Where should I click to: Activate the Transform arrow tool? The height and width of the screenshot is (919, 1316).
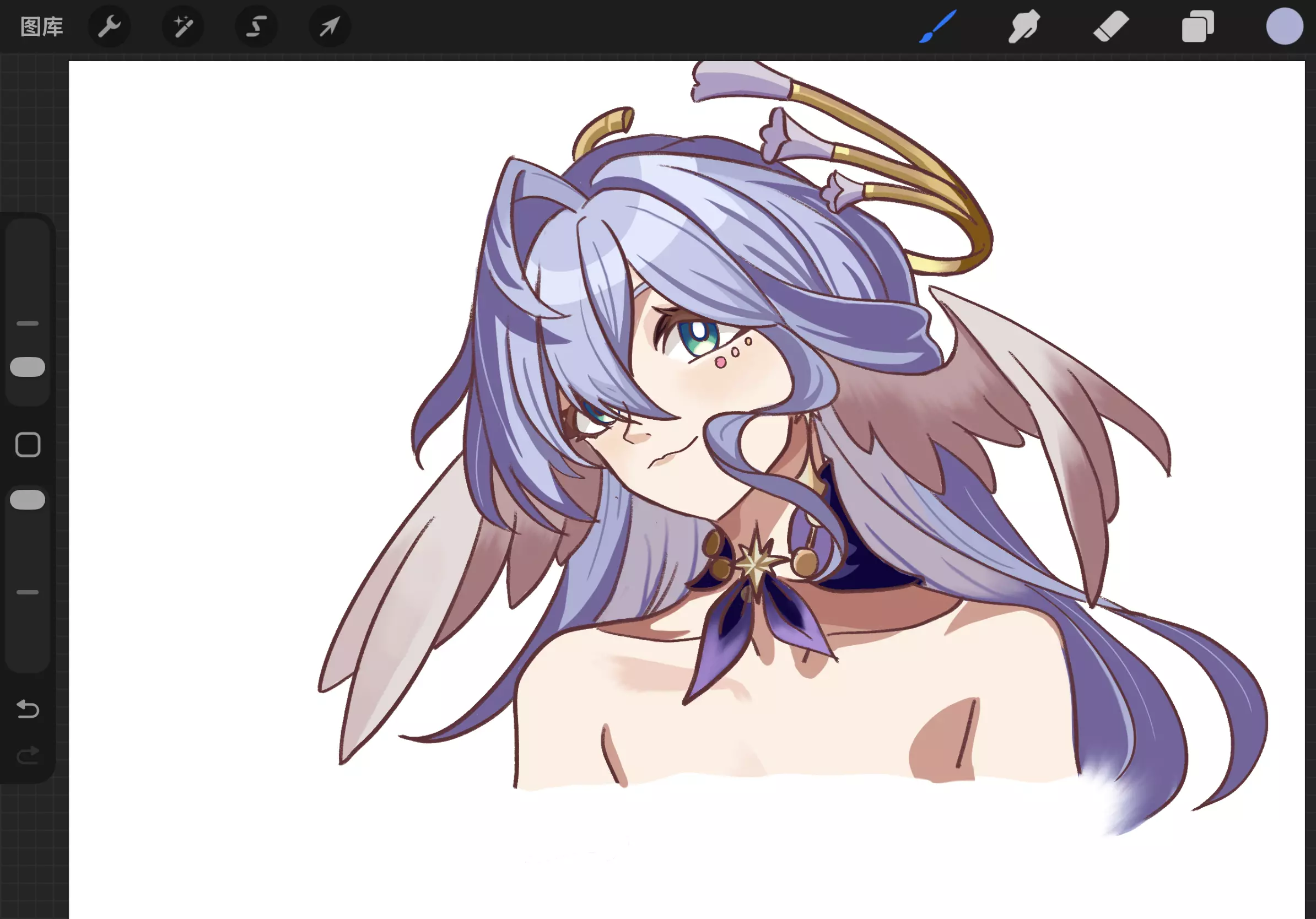point(330,27)
